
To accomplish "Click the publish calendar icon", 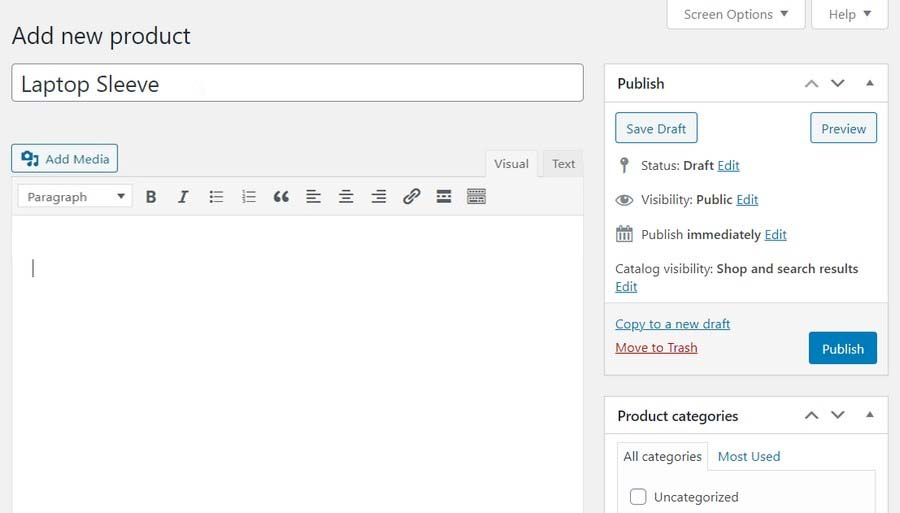I will tap(624, 234).
